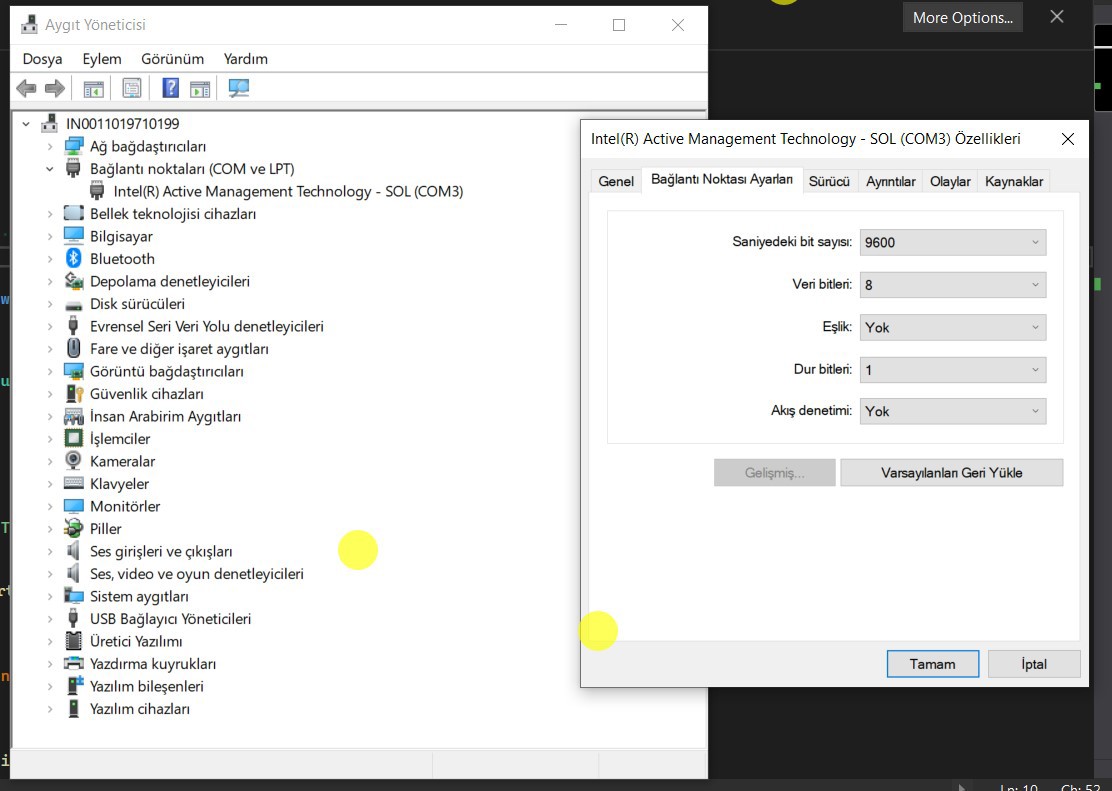This screenshot has height=791, width=1112.
Task: Open the Eşlik parity dropdown
Action: [952, 327]
